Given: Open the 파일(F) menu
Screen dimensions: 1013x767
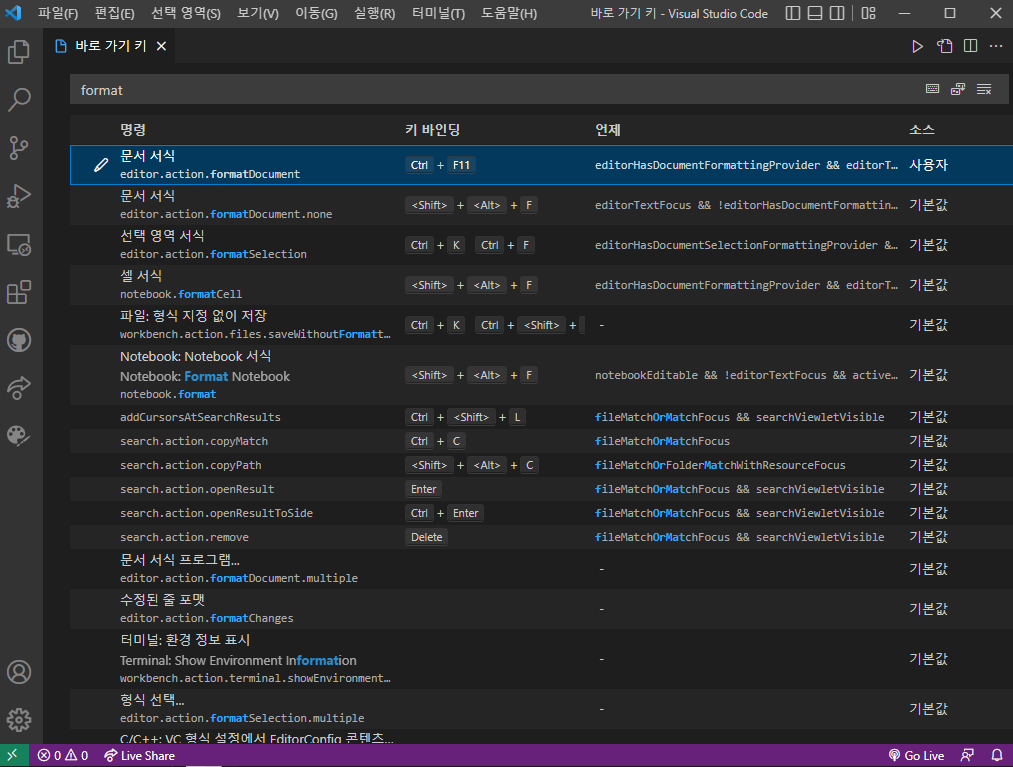Looking at the screenshot, I should pos(57,14).
